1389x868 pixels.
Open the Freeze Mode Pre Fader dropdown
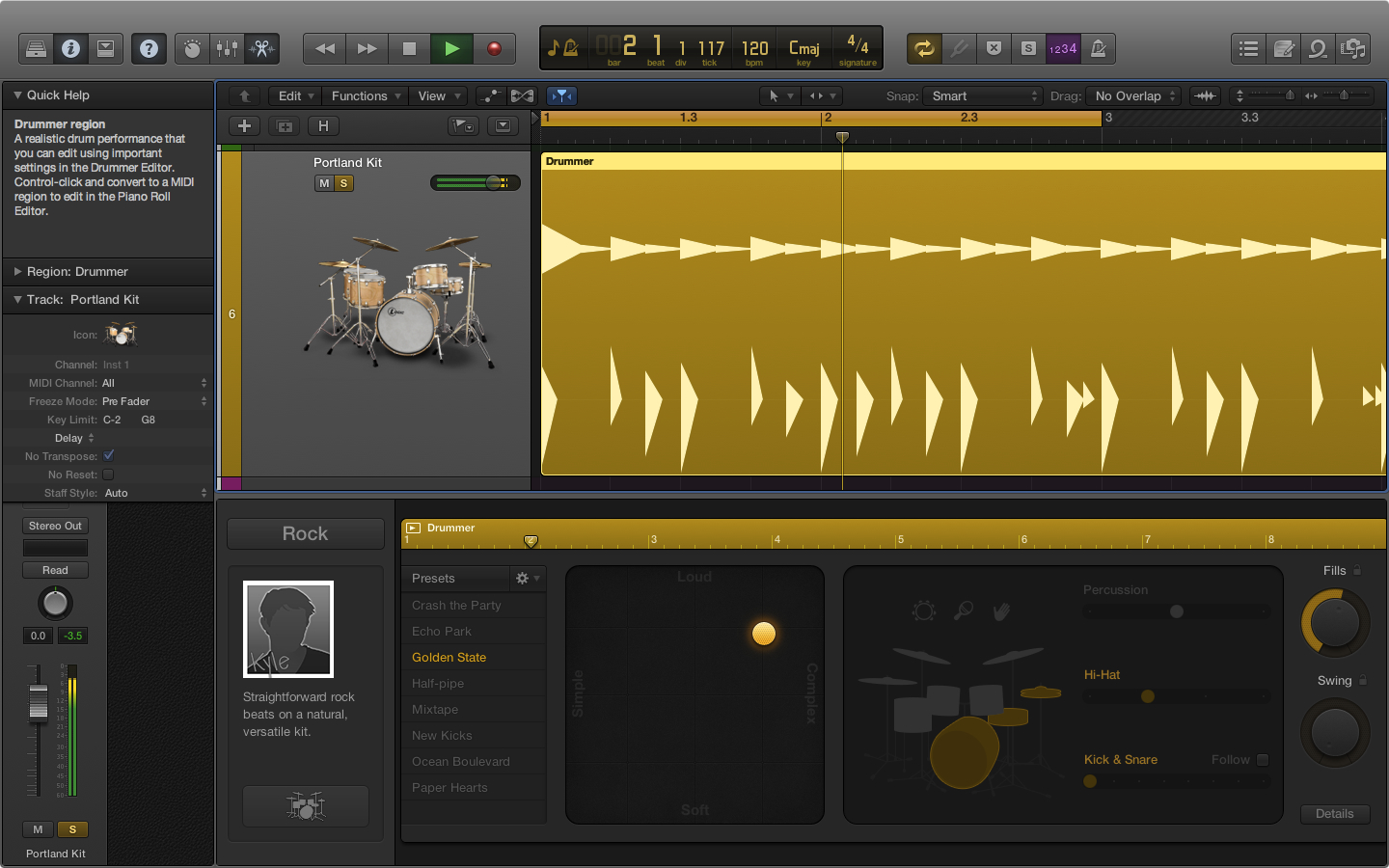[154, 401]
